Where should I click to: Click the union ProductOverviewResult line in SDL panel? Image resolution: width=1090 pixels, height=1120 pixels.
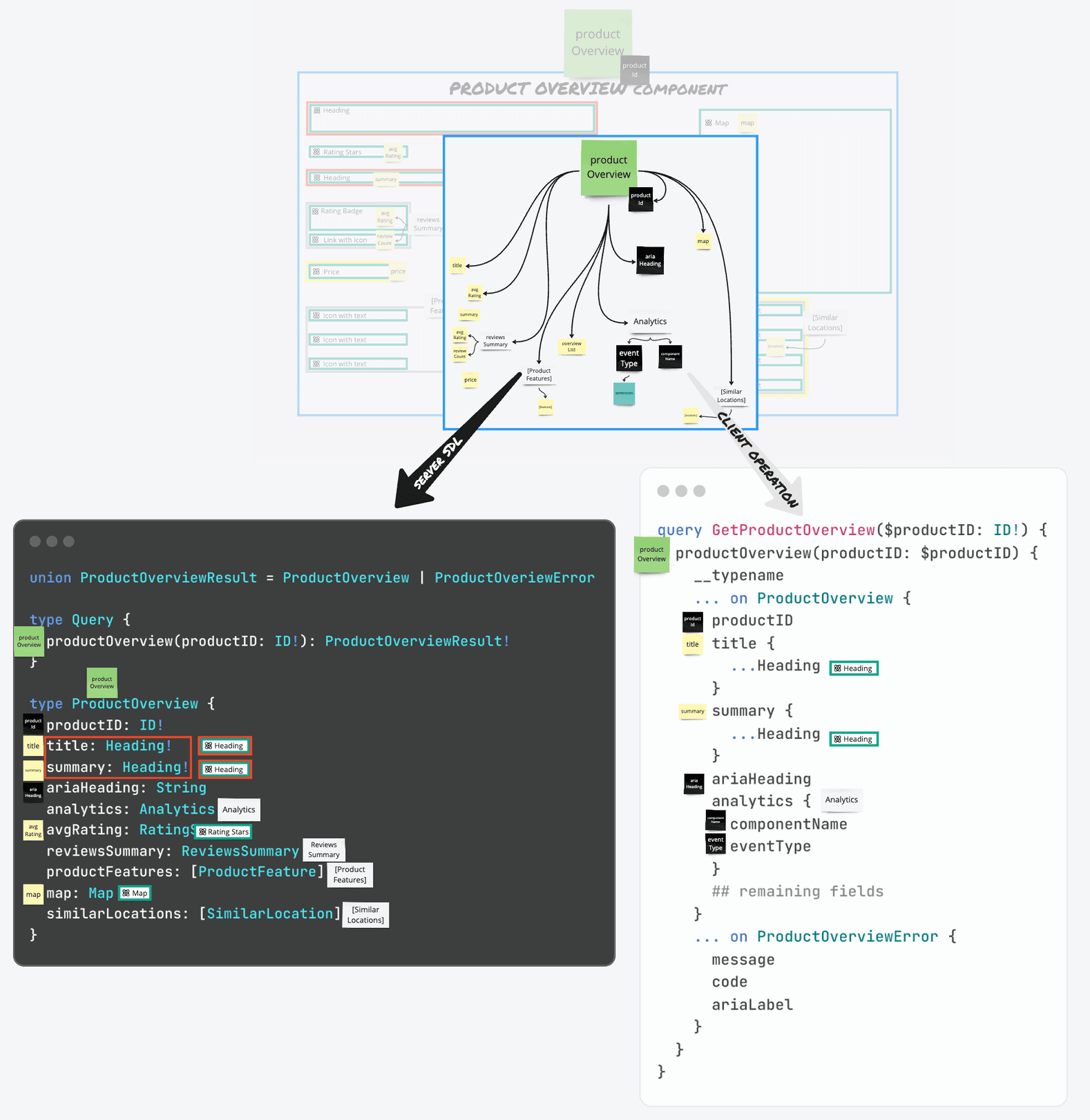click(312, 578)
